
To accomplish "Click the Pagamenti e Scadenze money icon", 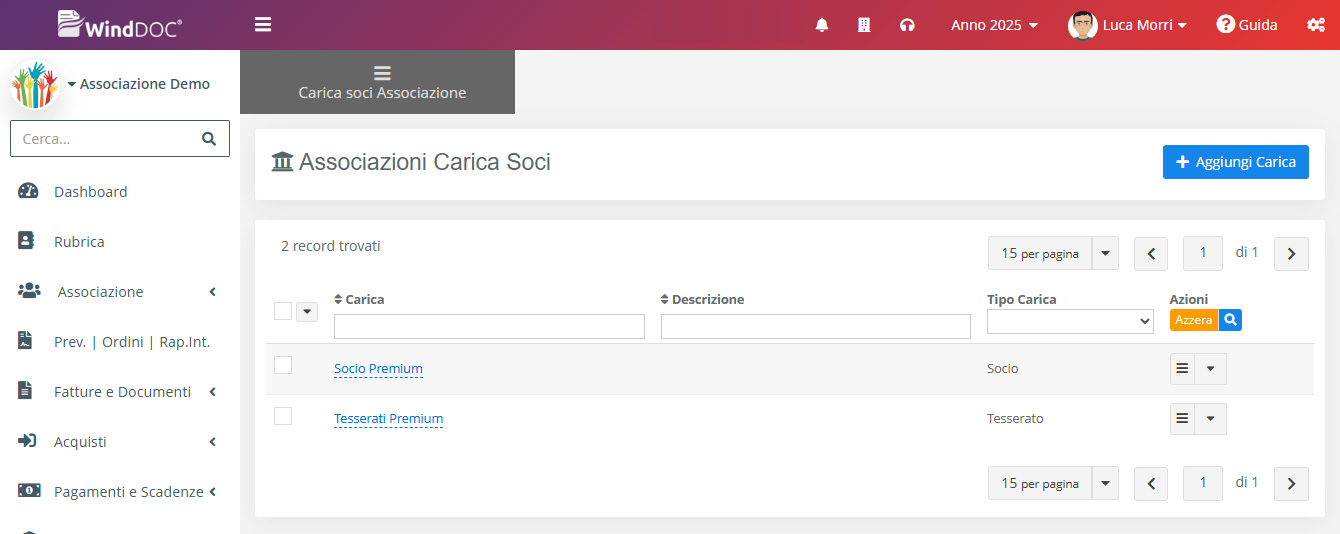I will point(29,491).
